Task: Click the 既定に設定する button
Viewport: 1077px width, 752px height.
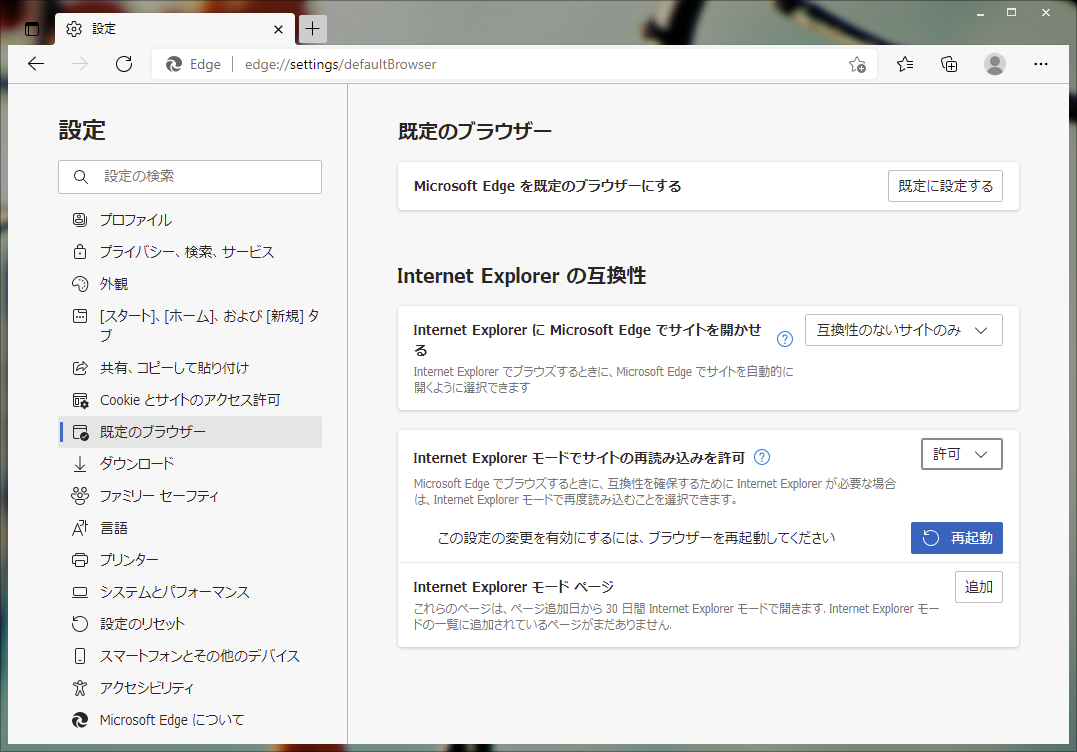Action: tap(945, 186)
